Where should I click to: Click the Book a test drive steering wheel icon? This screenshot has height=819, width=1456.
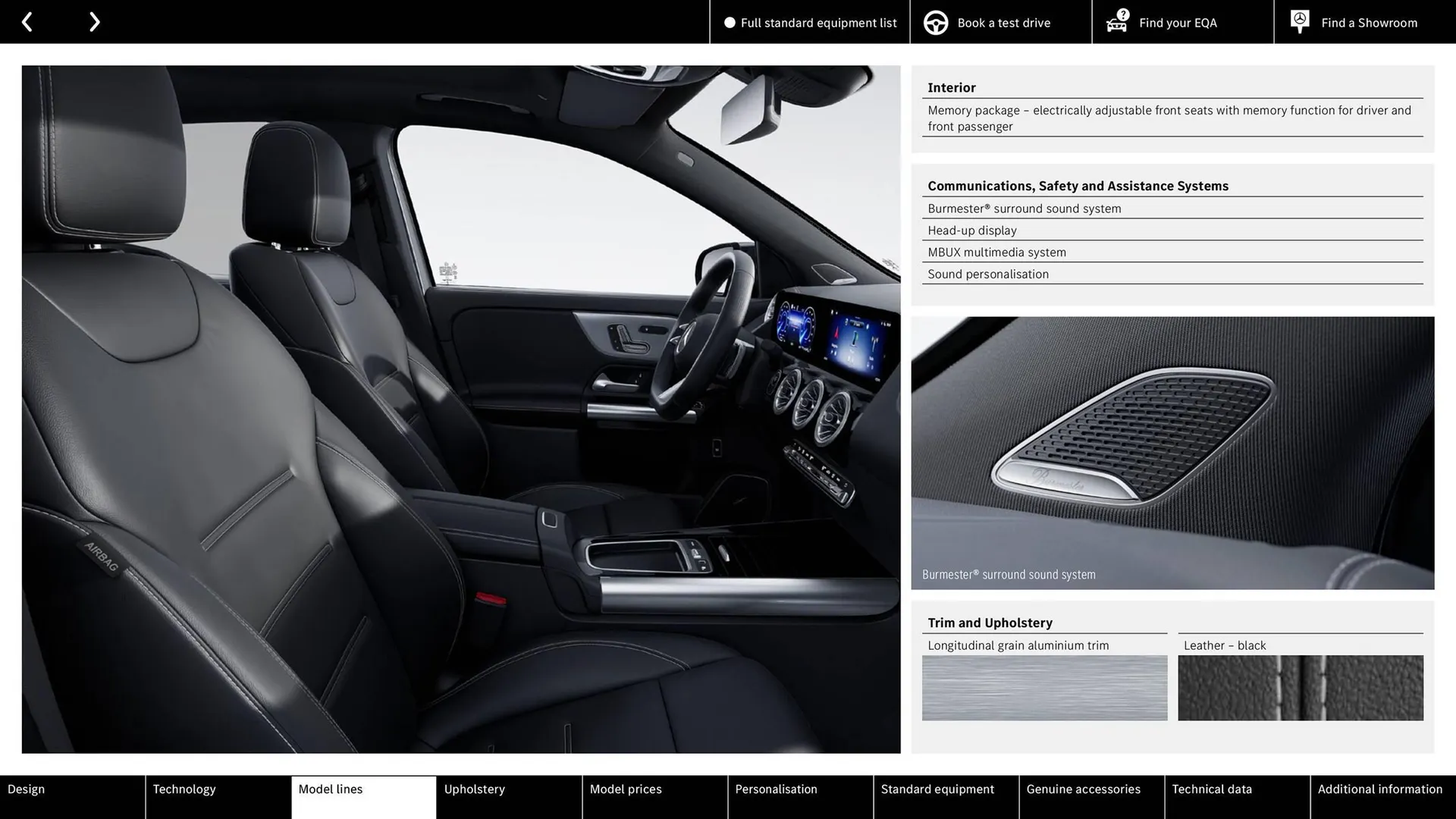click(x=935, y=22)
